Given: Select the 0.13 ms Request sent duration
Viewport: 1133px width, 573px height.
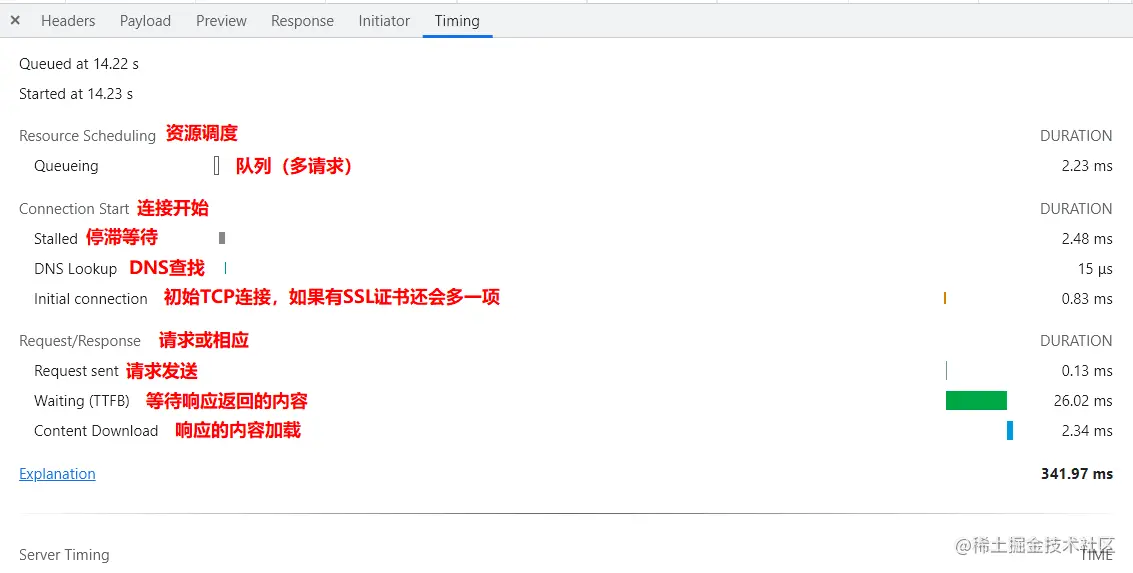Looking at the screenshot, I should pos(1087,371).
